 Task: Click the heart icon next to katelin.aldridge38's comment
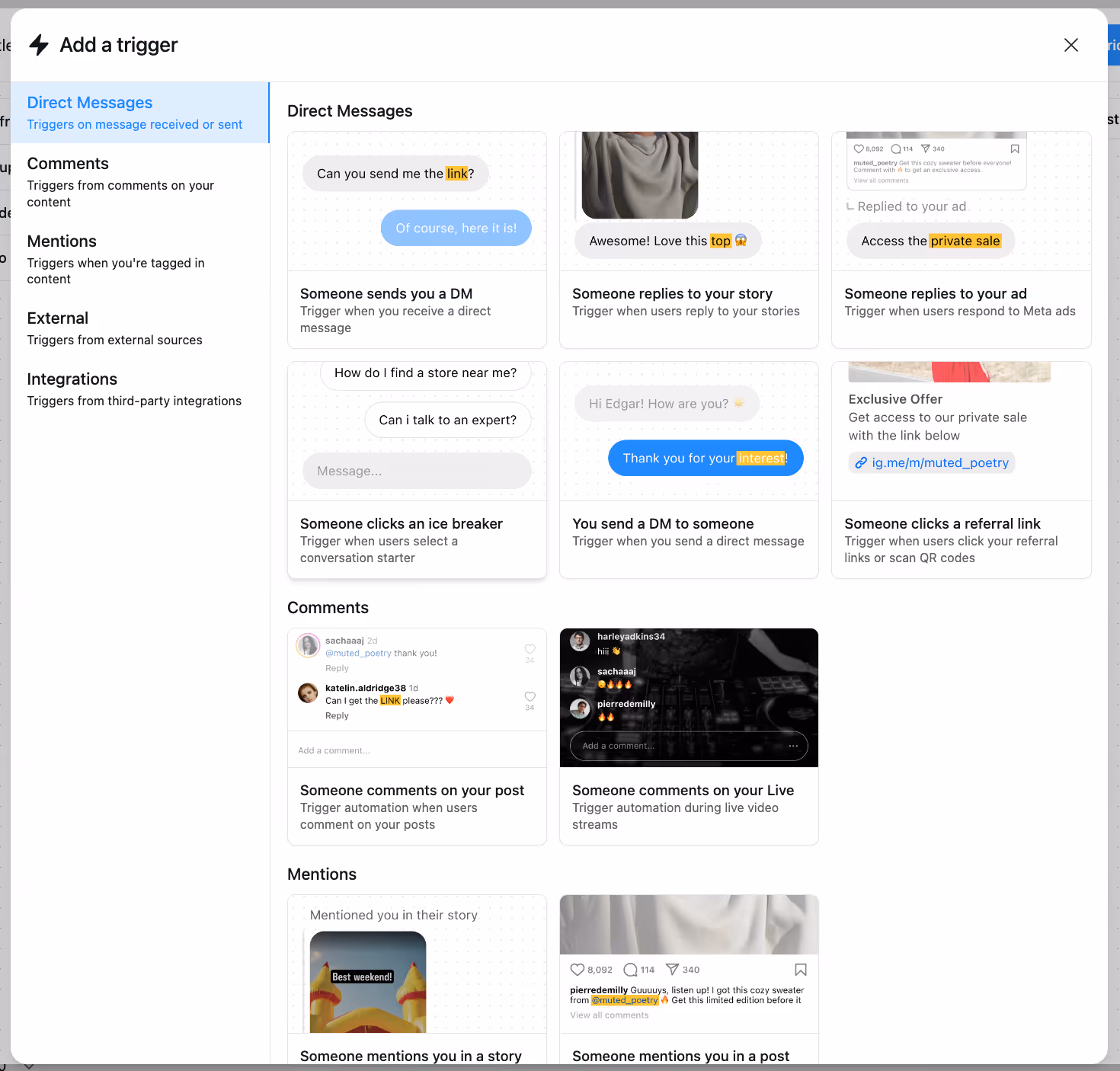(530, 696)
